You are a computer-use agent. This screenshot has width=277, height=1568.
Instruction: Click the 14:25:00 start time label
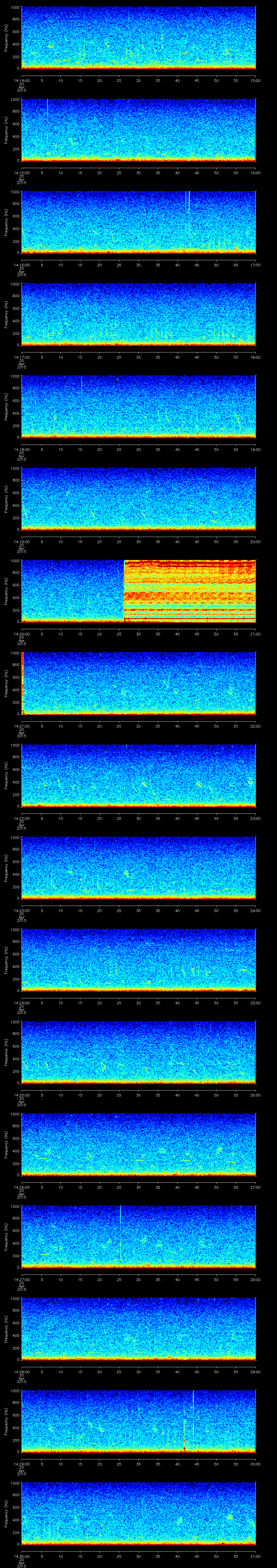tap(22, 1095)
